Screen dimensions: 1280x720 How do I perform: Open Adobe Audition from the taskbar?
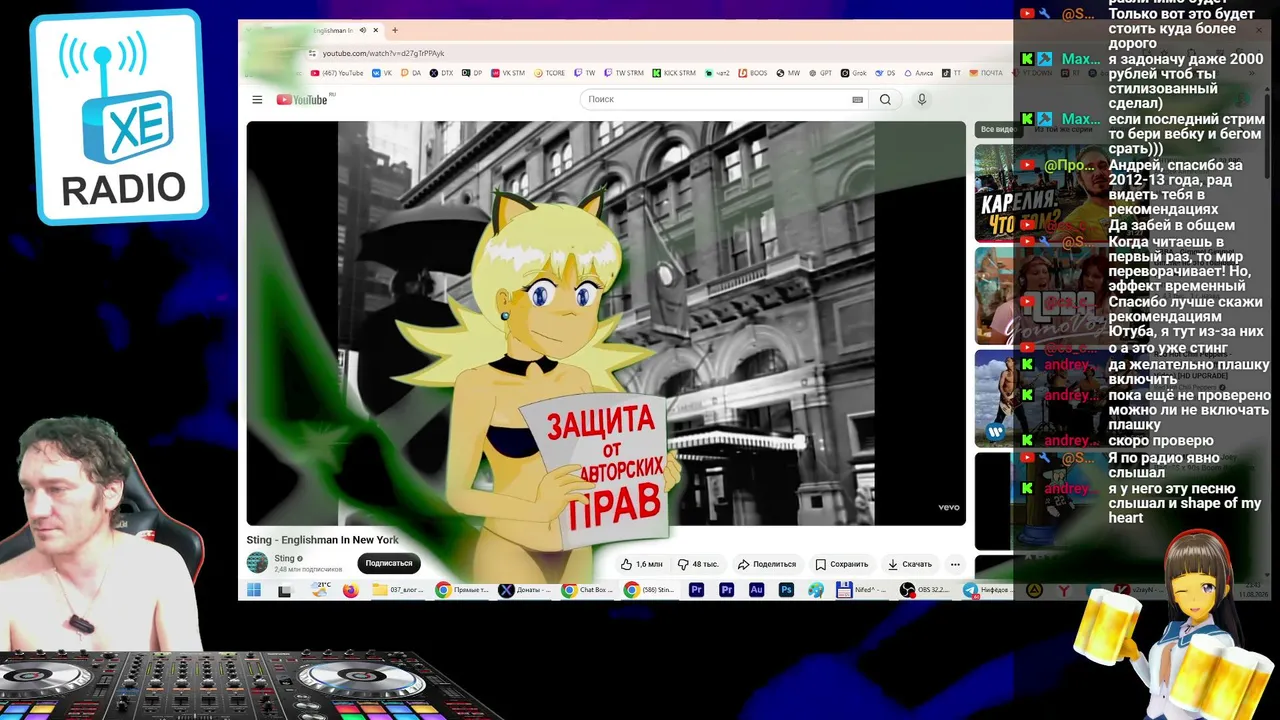[x=756, y=590]
